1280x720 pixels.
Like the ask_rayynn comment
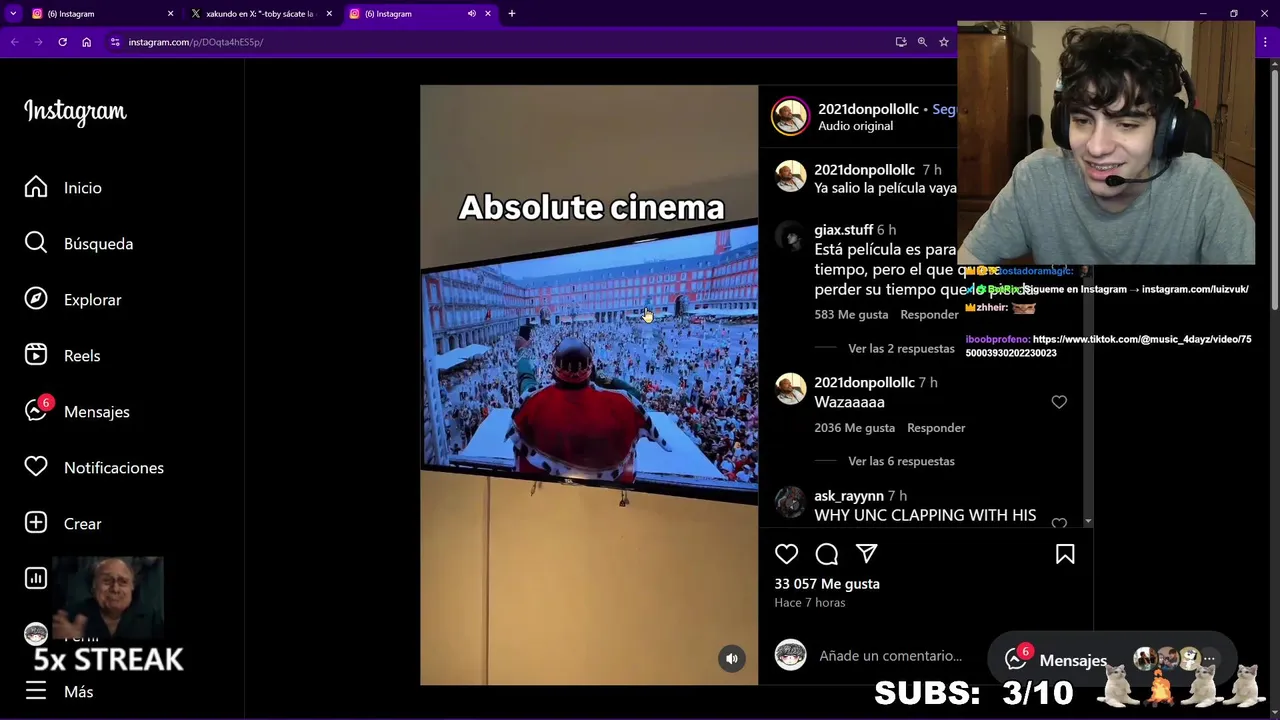pos(1059,522)
